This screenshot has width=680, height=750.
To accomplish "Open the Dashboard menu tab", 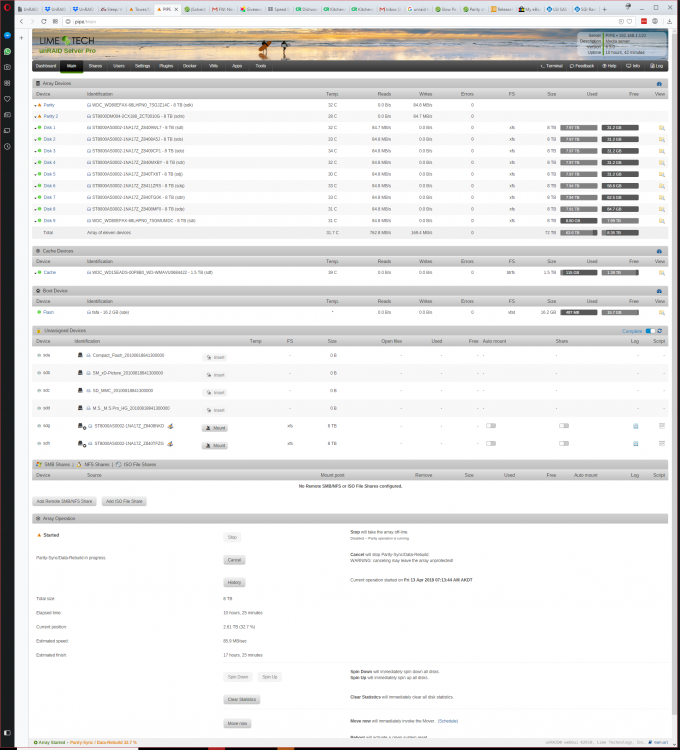I will click(46, 66).
